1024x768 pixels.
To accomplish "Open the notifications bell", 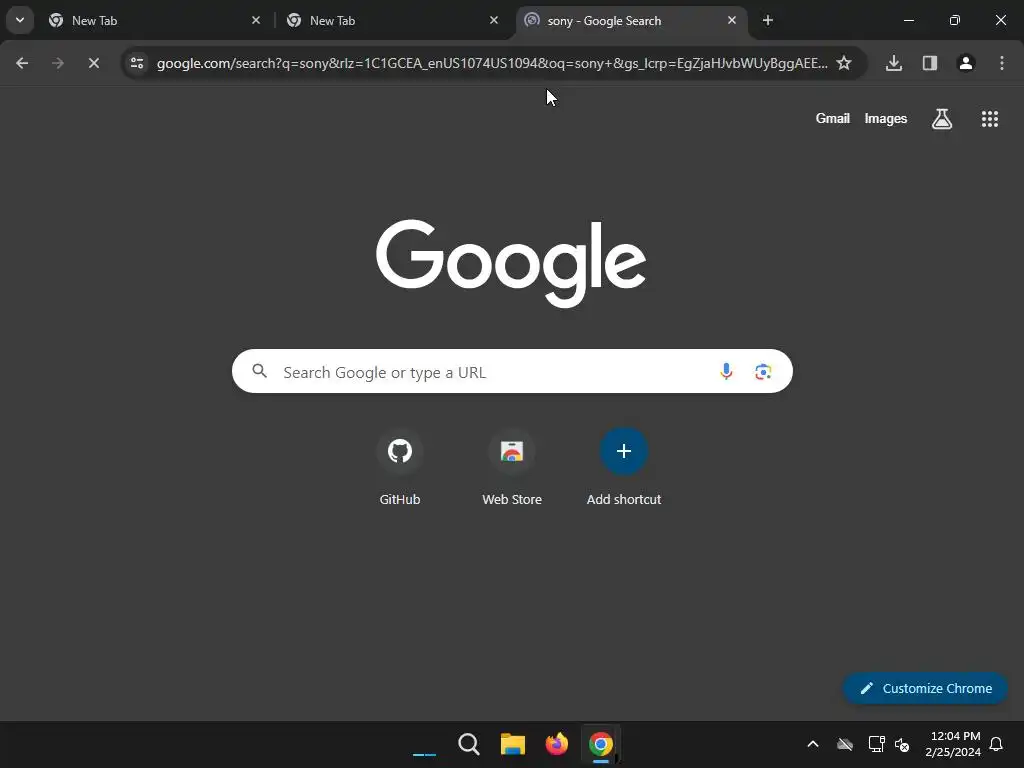I will 997,744.
